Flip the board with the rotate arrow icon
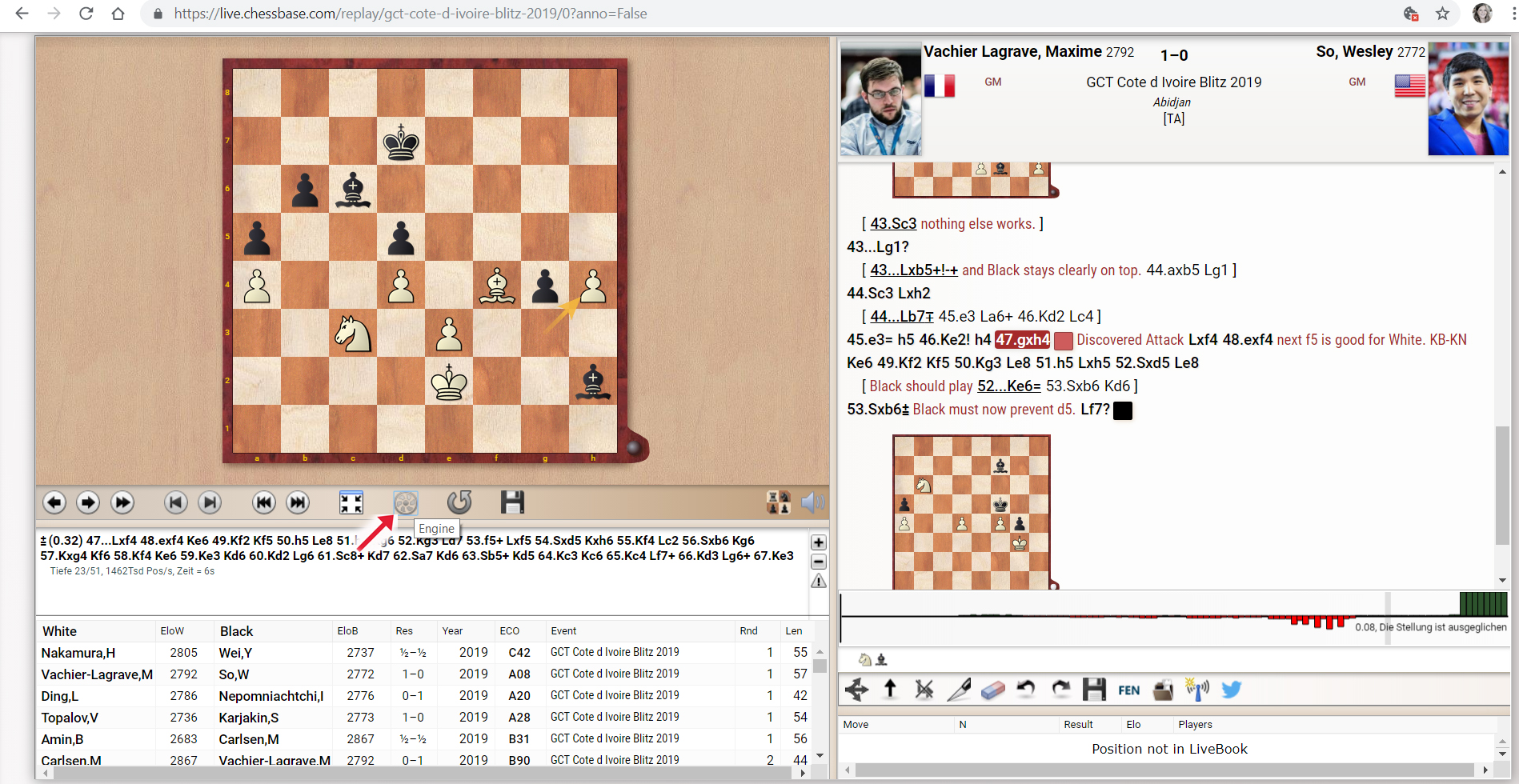The image size is (1519, 784). (x=459, y=502)
